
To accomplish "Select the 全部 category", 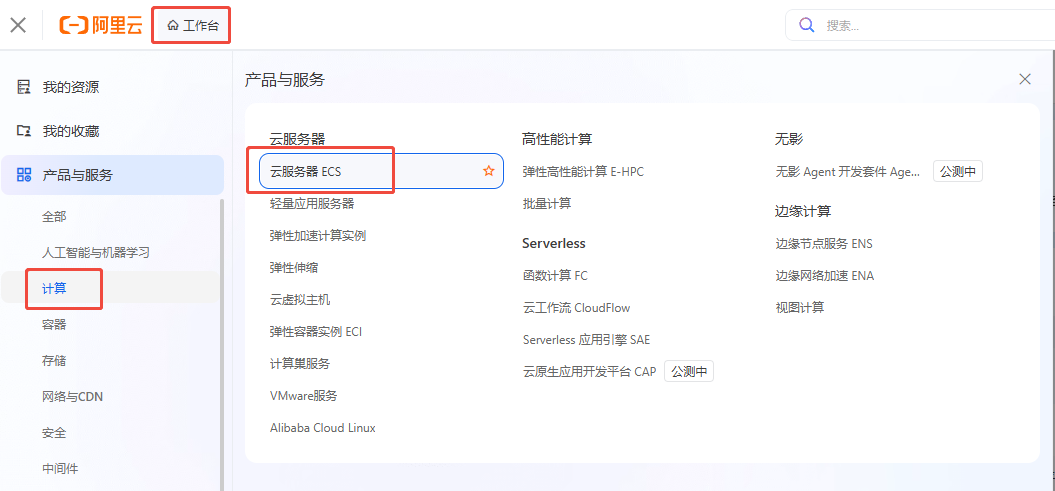I will click(54, 217).
